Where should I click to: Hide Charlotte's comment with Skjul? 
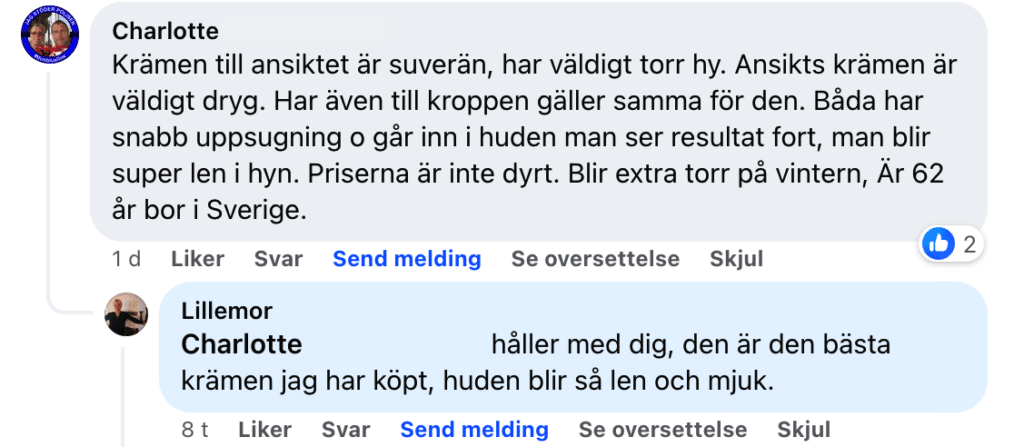[x=736, y=259]
